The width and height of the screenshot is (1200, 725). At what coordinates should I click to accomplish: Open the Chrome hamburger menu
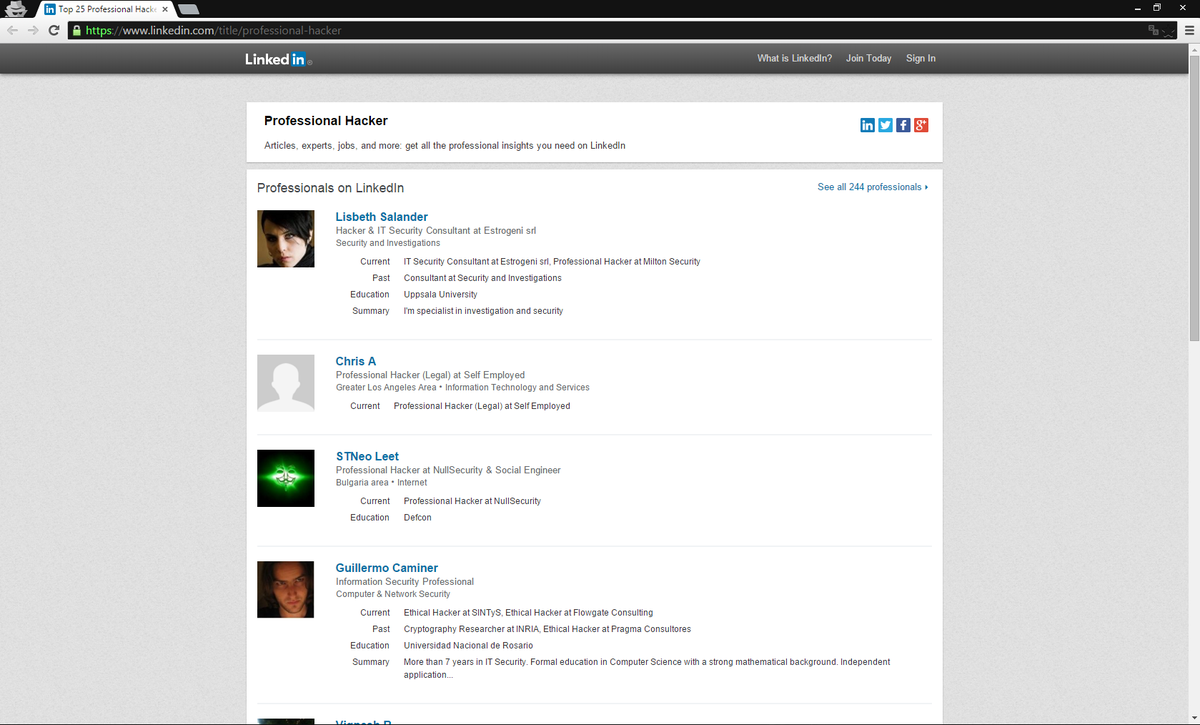(x=1189, y=30)
